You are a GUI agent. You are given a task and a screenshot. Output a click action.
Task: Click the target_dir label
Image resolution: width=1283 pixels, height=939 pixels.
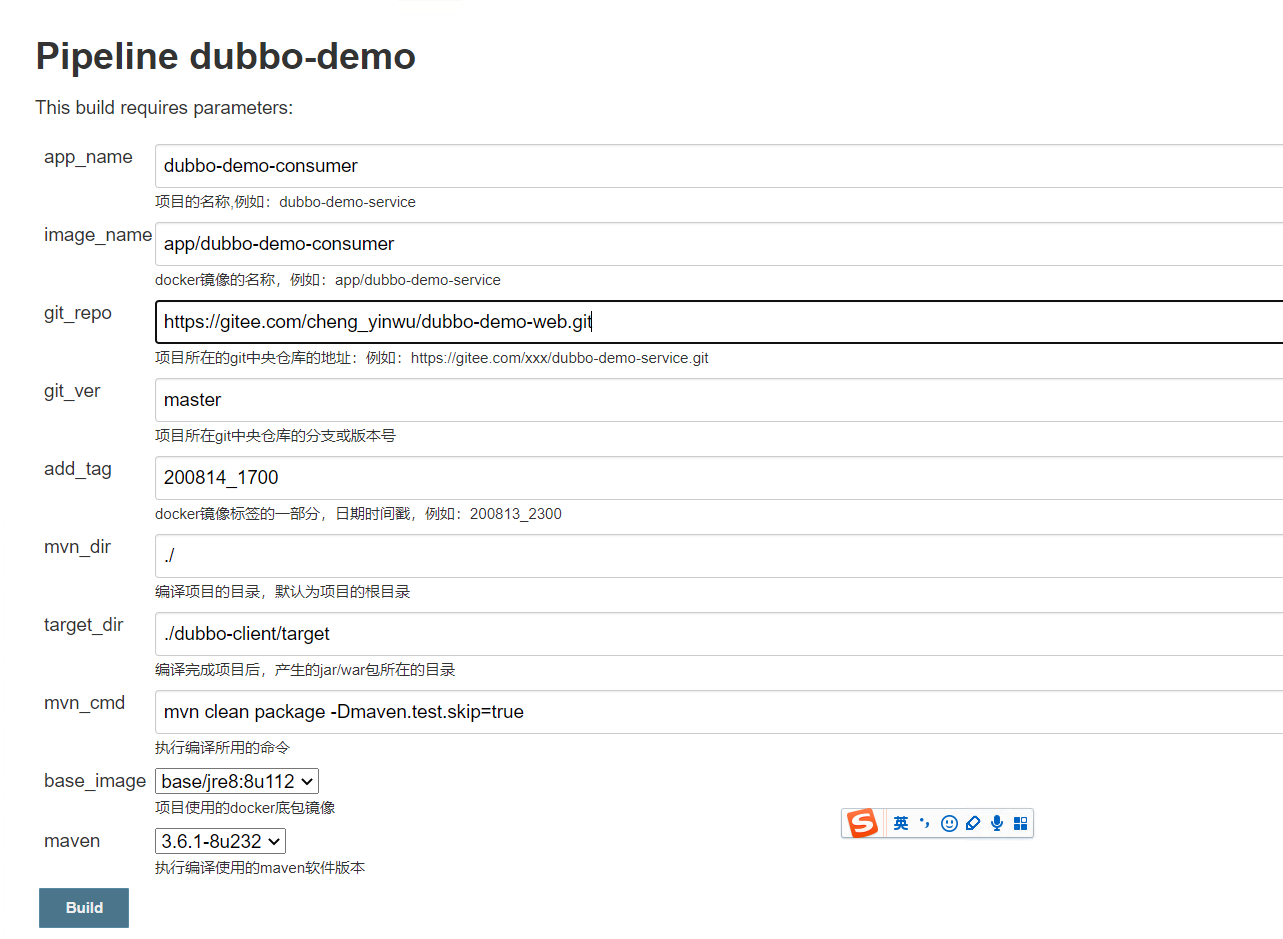tap(84, 625)
